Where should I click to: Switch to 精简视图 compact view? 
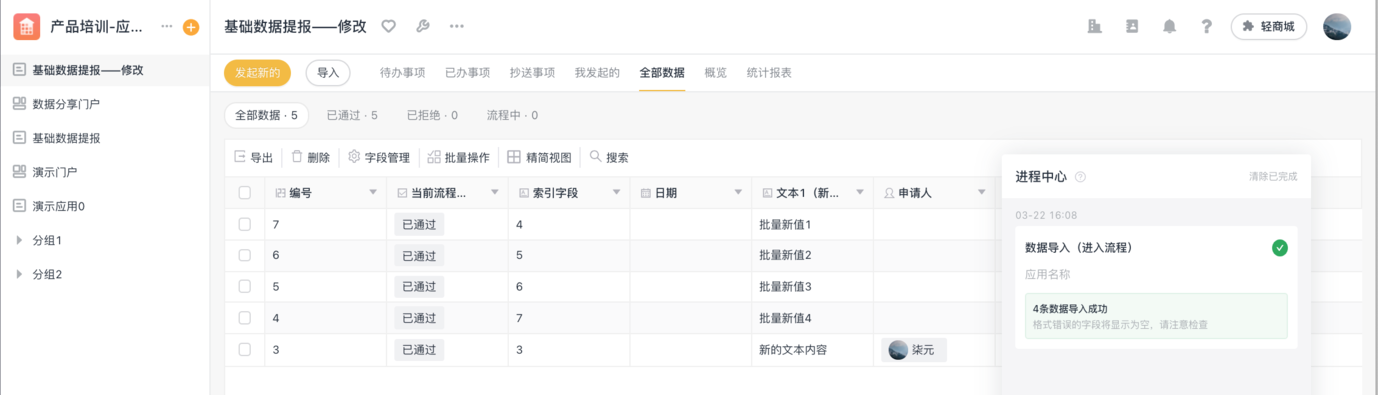click(539, 157)
